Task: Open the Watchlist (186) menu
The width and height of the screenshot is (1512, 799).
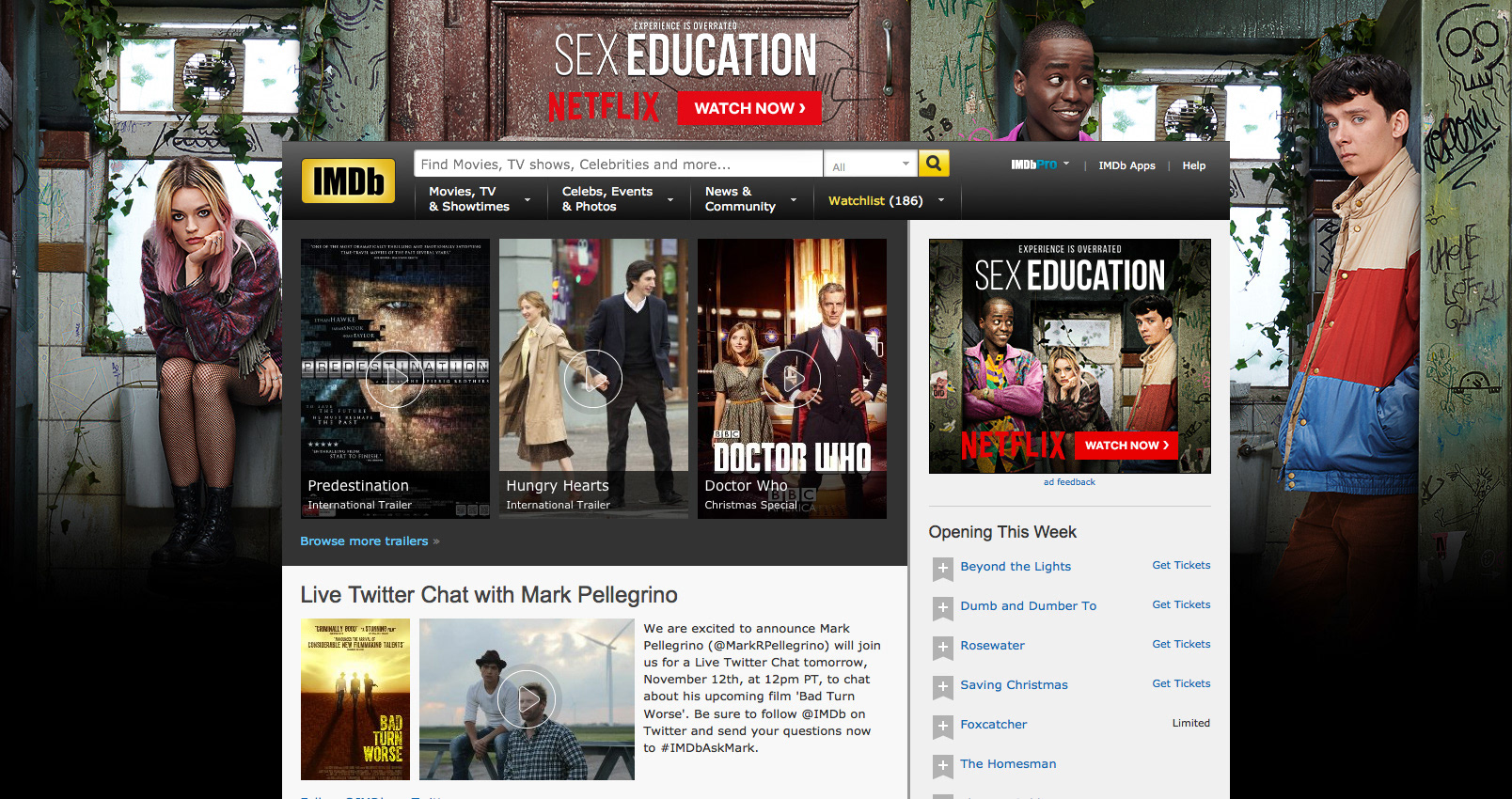Action: click(x=886, y=200)
